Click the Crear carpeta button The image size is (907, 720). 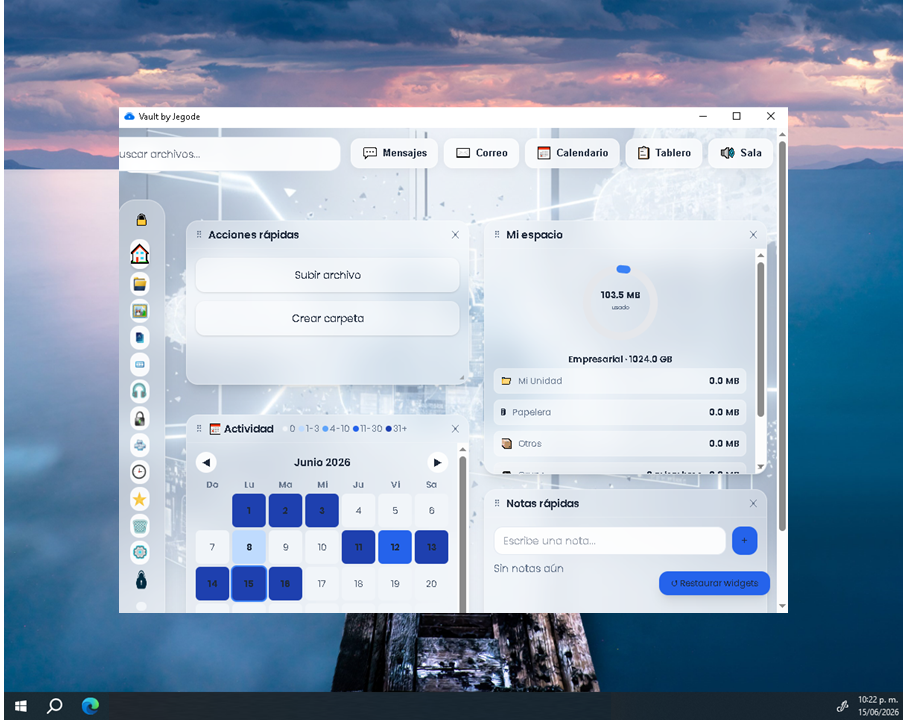pyautogui.click(x=327, y=319)
